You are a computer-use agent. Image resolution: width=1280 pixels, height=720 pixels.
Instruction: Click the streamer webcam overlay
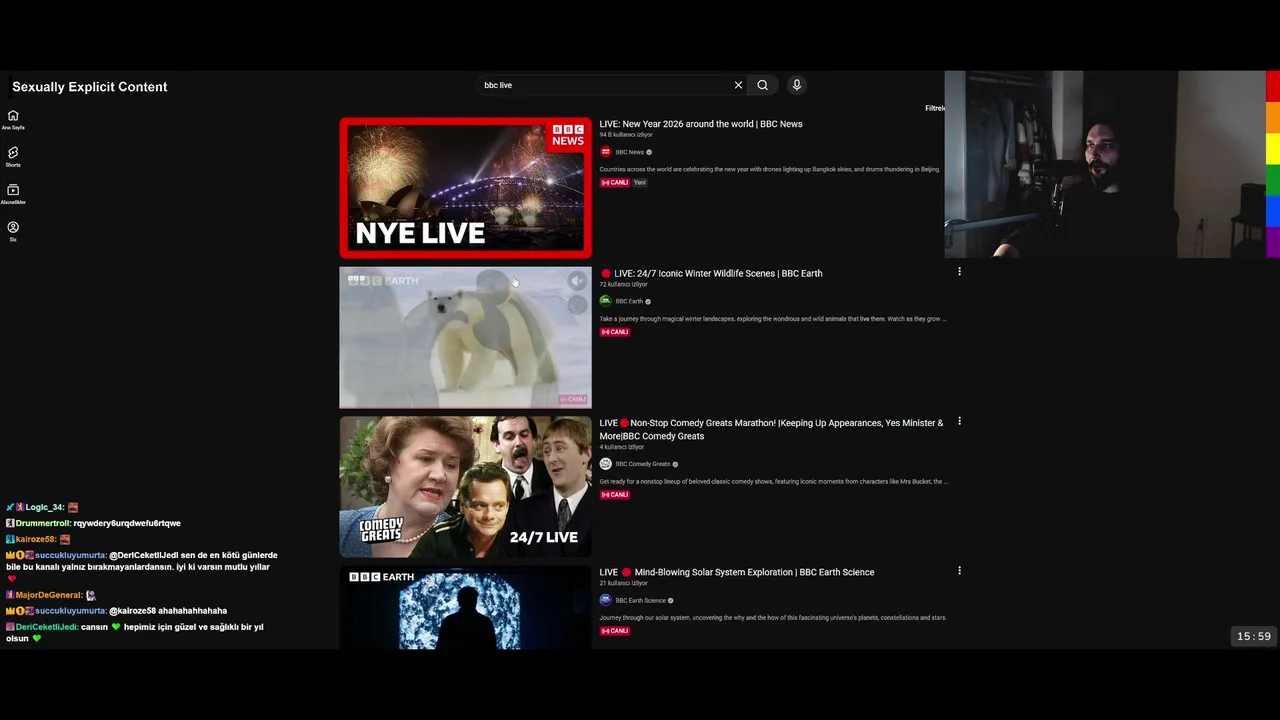click(1105, 164)
